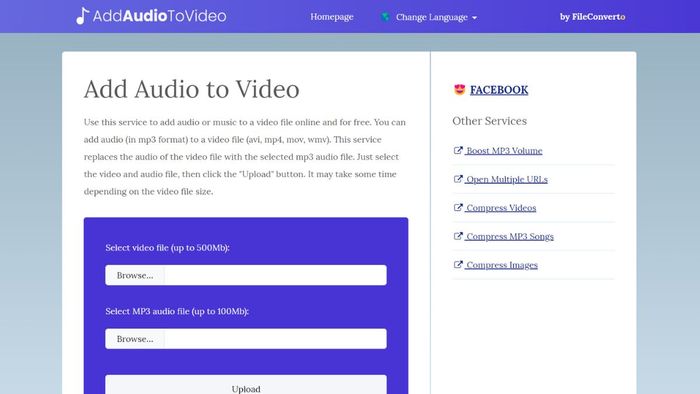Viewport: 700px width, 394px height.
Task: Click the music note logo icon
Action: [83, 16]
